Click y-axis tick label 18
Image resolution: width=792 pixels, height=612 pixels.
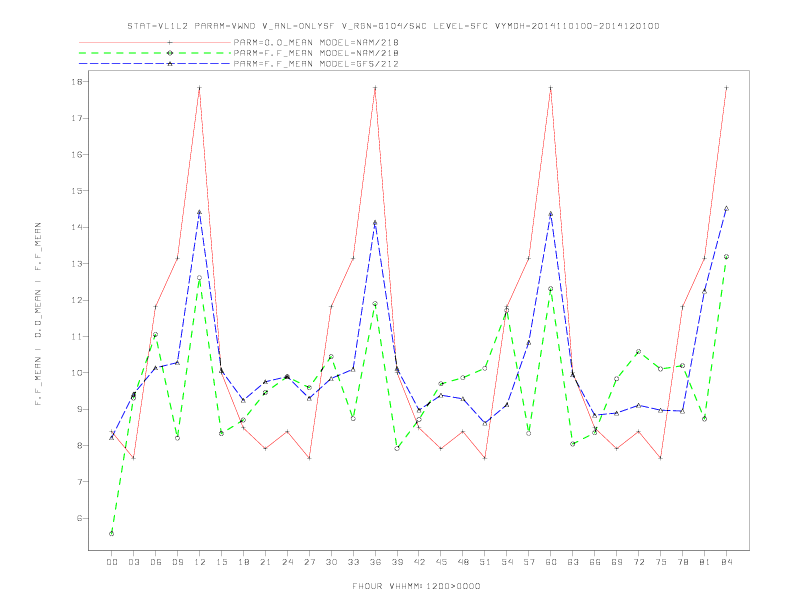point(76,82)
